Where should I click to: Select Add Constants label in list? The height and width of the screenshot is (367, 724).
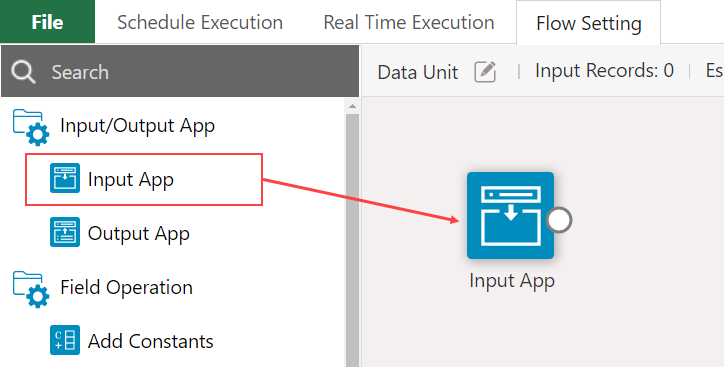click(x=151, y=341)
